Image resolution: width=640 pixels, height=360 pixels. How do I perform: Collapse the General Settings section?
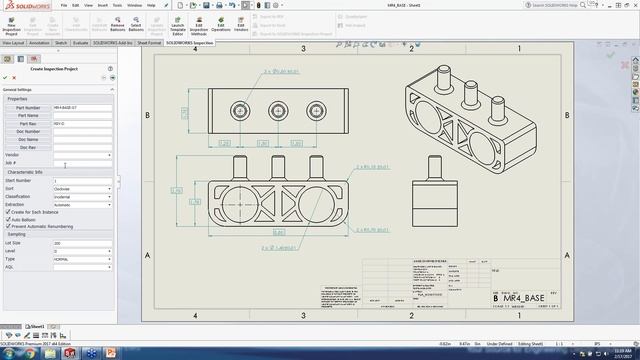(x=112, y=89)
